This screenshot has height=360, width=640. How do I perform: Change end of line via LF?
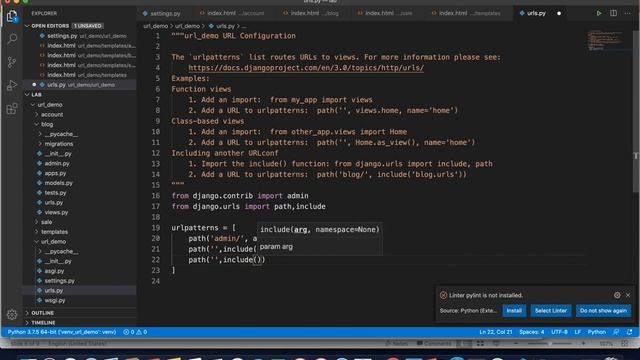(x=578, y=332)
